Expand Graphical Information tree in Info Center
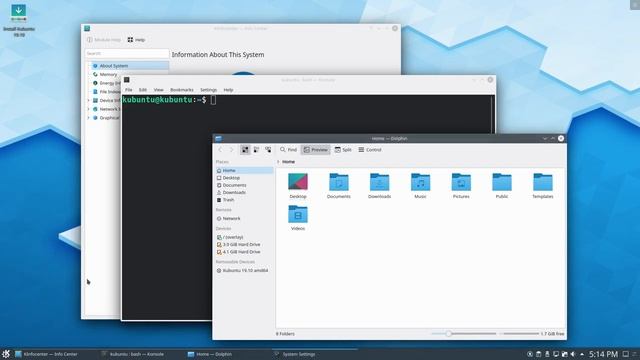The image size is (640, 360). (x=89, y=118)
